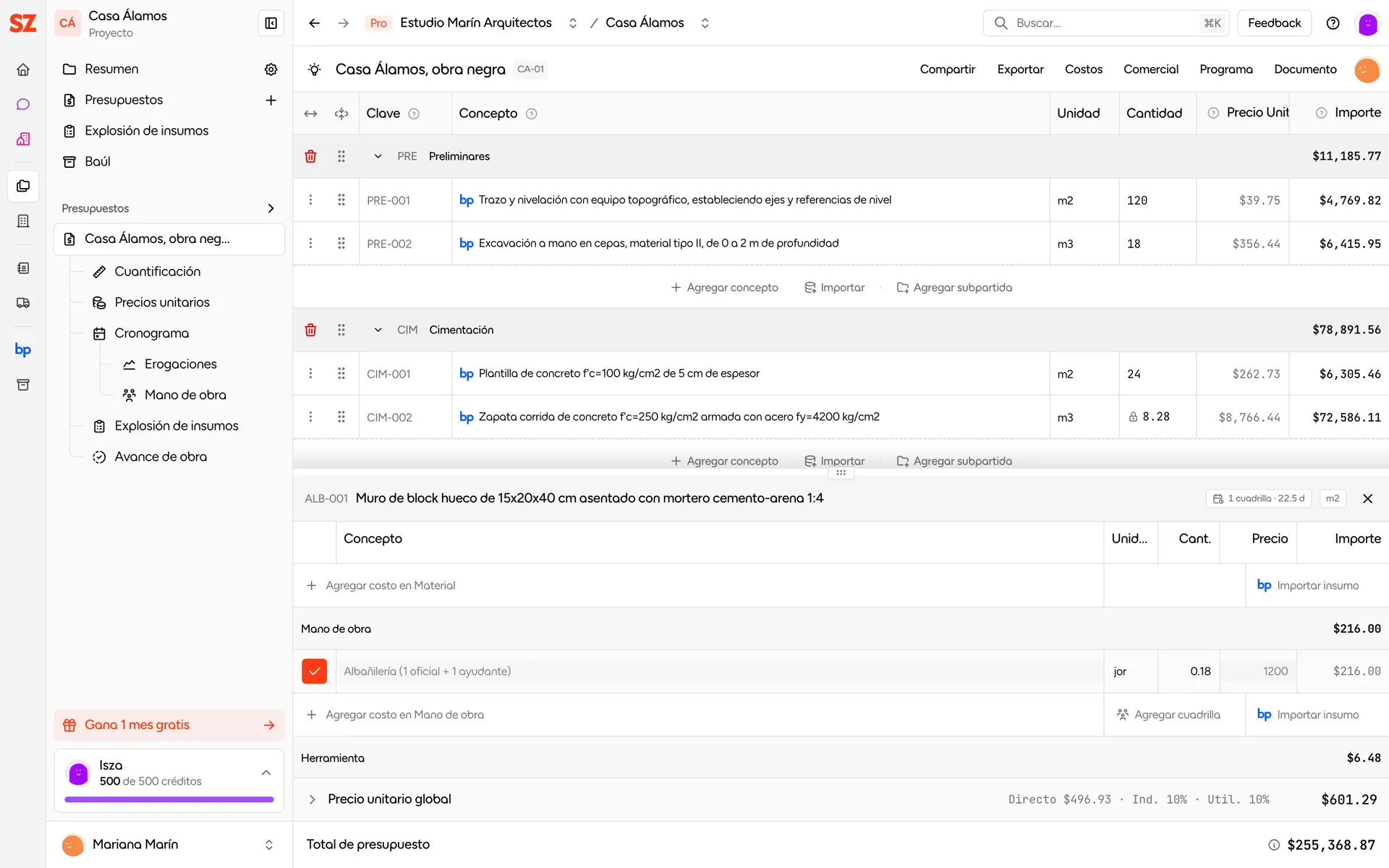Image resolution: width=1389 pixels, height=868 pixels.
Task: Toggle the sidebar collapse icon
Action: pyautogui.click(x=271, y=23)
